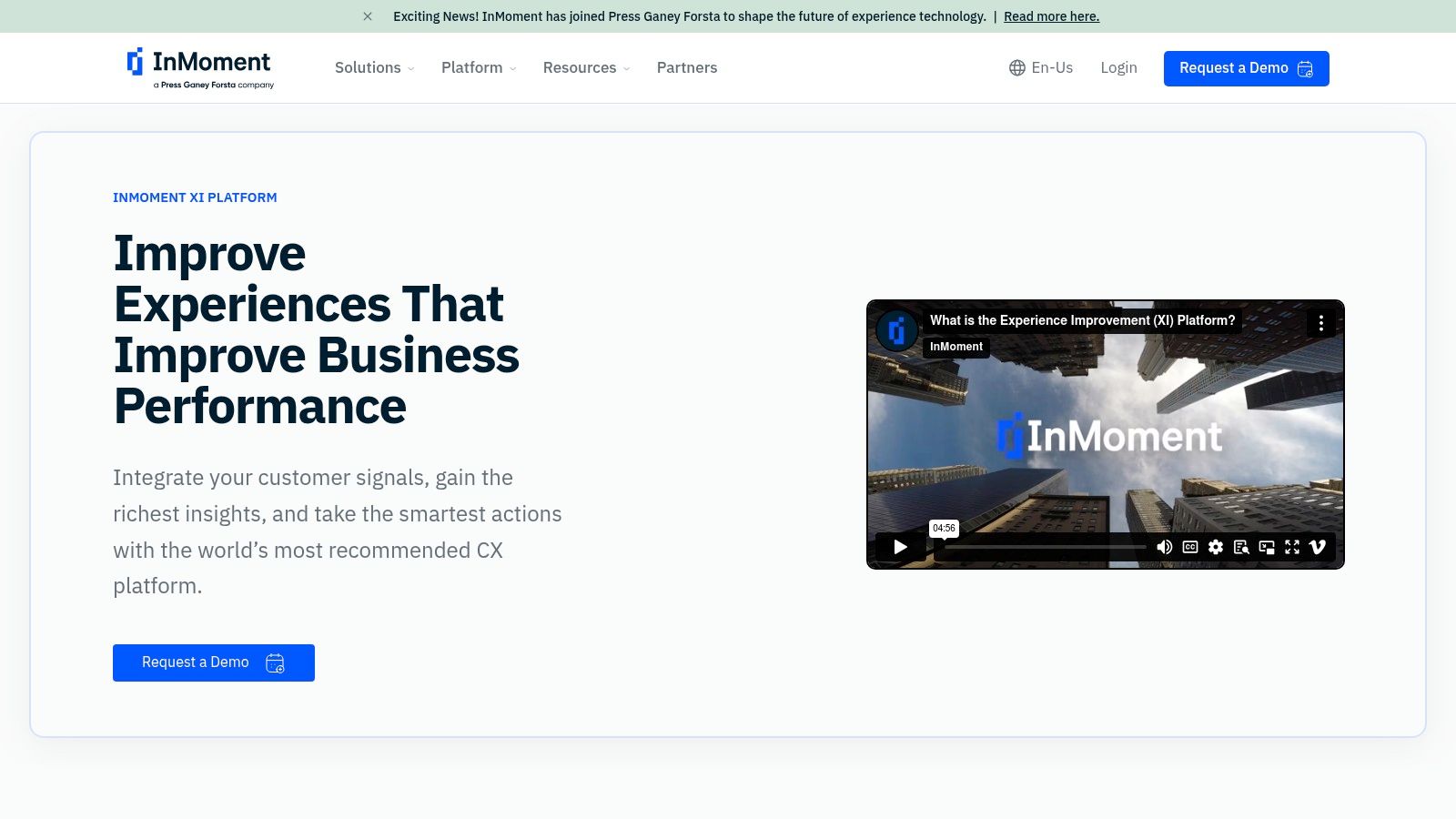This screenshot has width=1456, height=819.
Task: Expand the Resources dropdown menu
Action: pyautogui.click(x=586, y=67)
